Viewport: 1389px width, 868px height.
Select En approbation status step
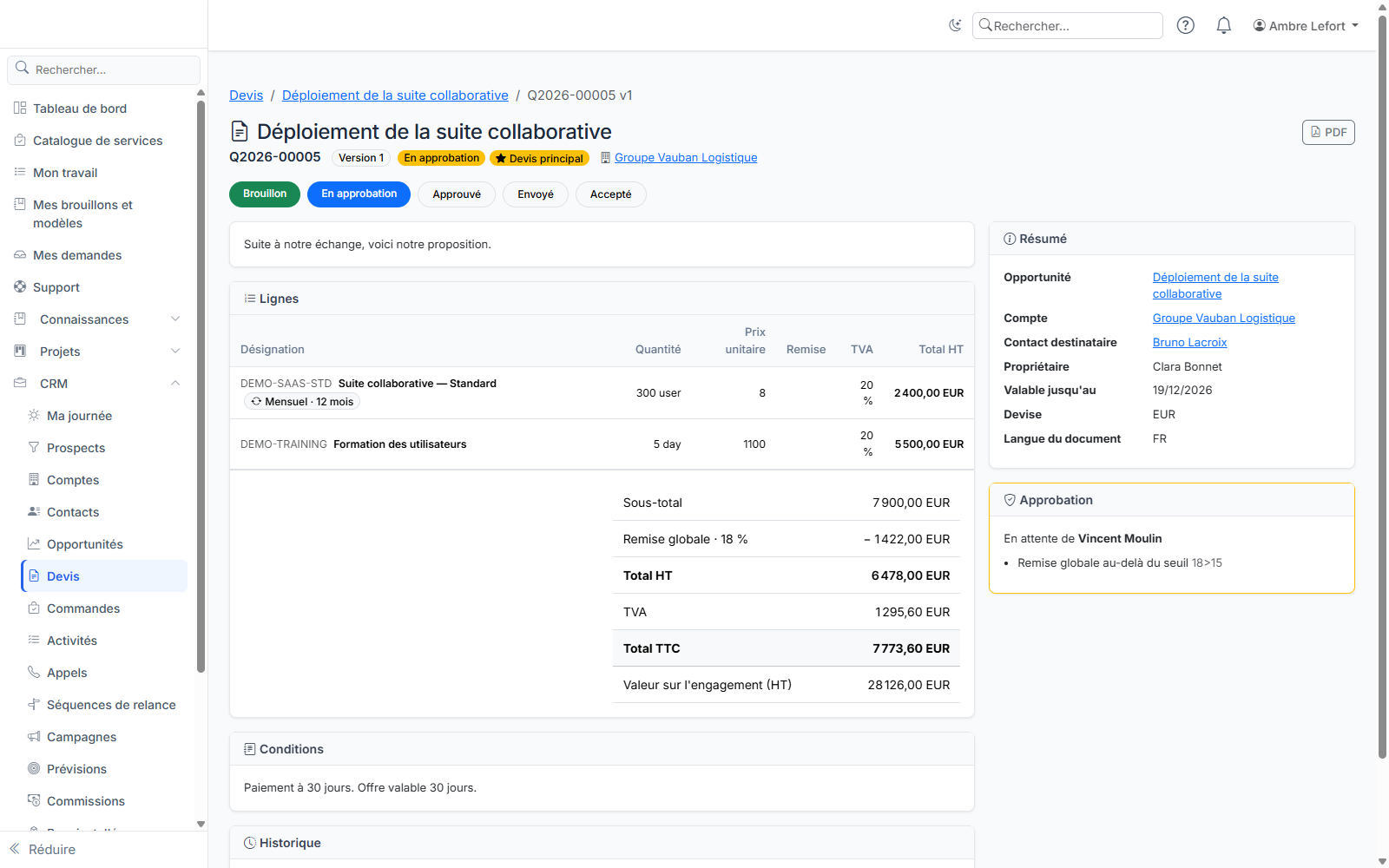click(359, 194)
